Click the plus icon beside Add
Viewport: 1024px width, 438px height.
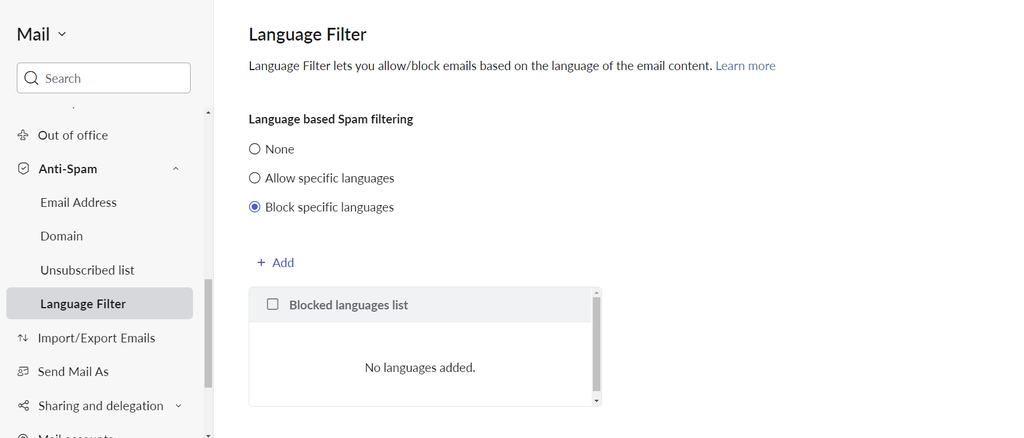pos(261,263)
